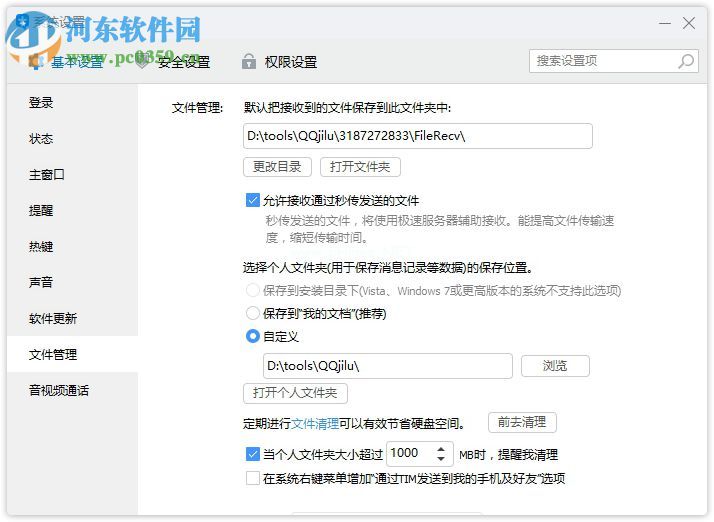Image resolution: width=714 pixels, height=522 pixels.
Task: Click the FileRecv folder path field
Action: [418, 136]
